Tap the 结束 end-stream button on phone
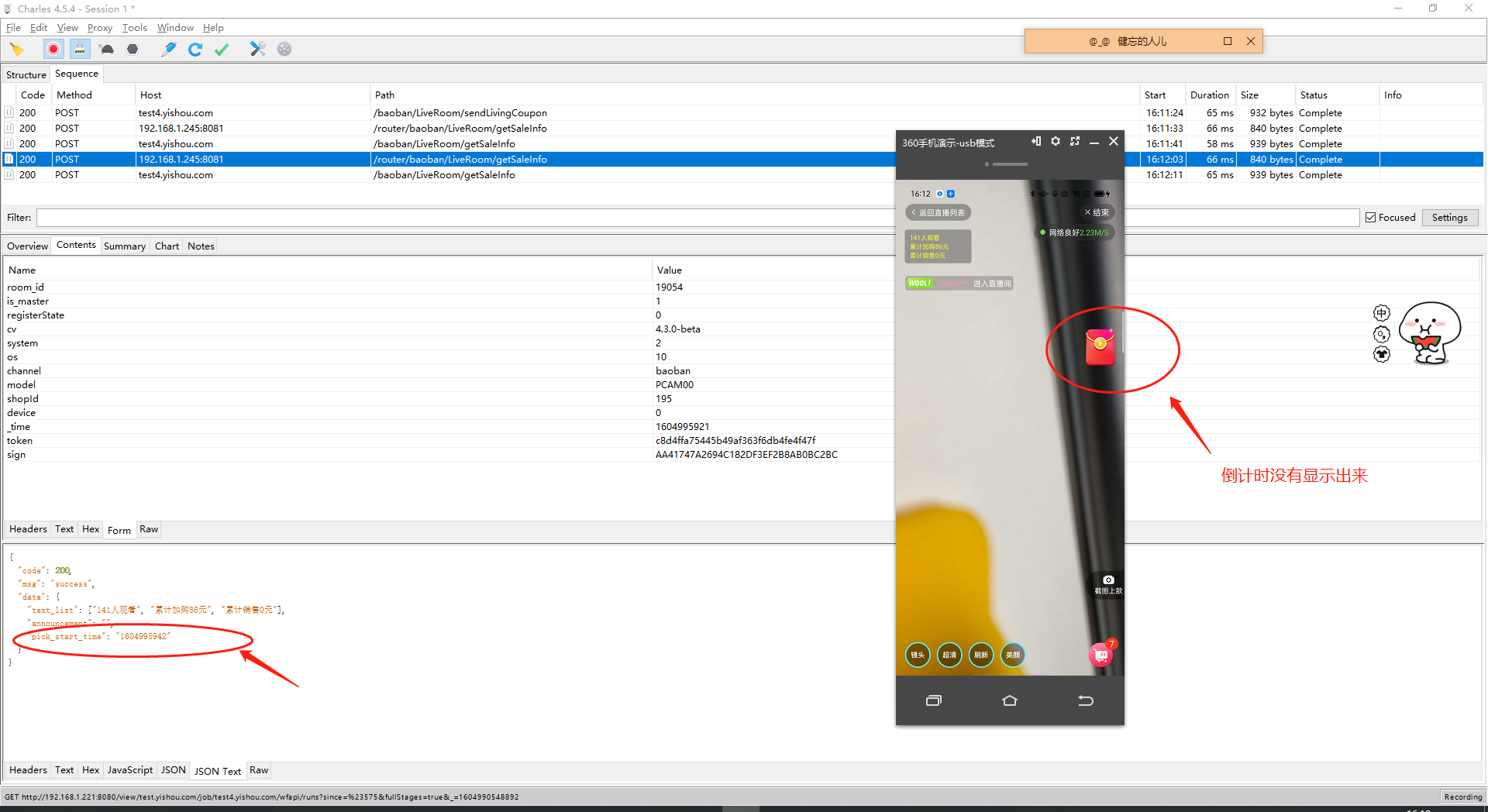The image size is (1488, 812). tap(1097, 212)
